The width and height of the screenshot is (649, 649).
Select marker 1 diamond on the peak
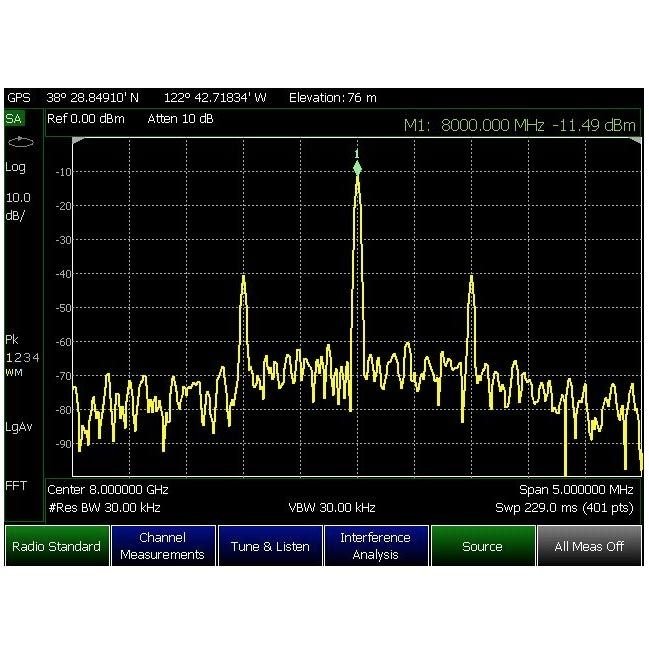tap(357, 167)
